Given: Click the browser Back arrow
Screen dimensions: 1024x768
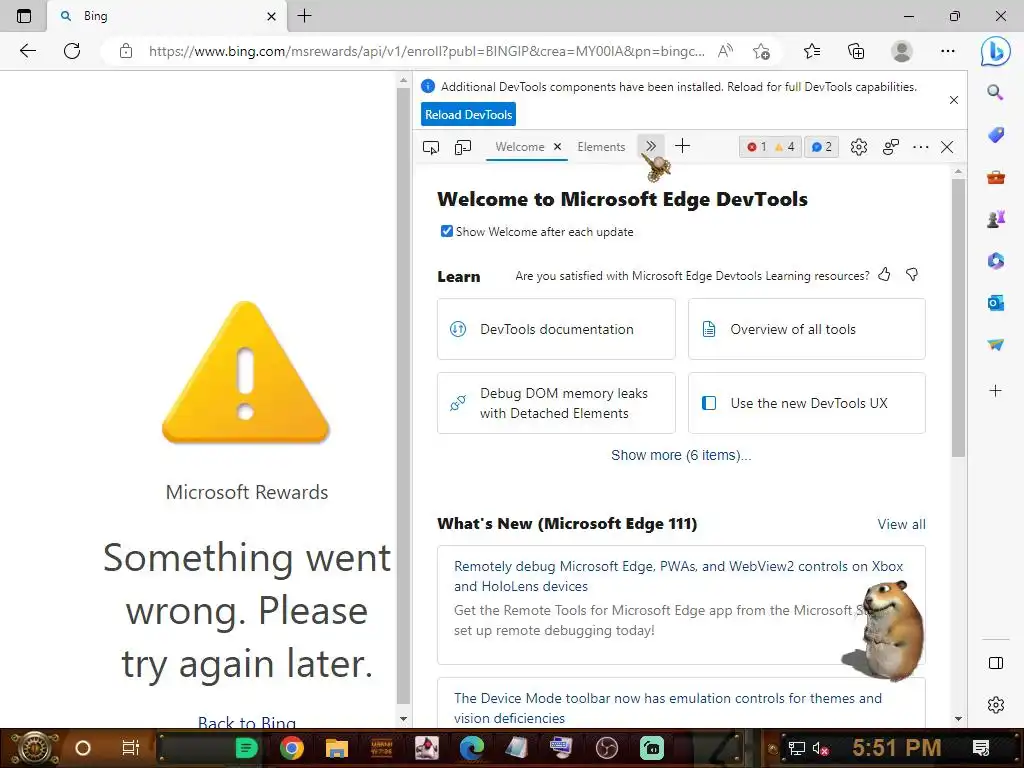Looking at the screenshot, I should pyautogui.click(x=27, y=51).
